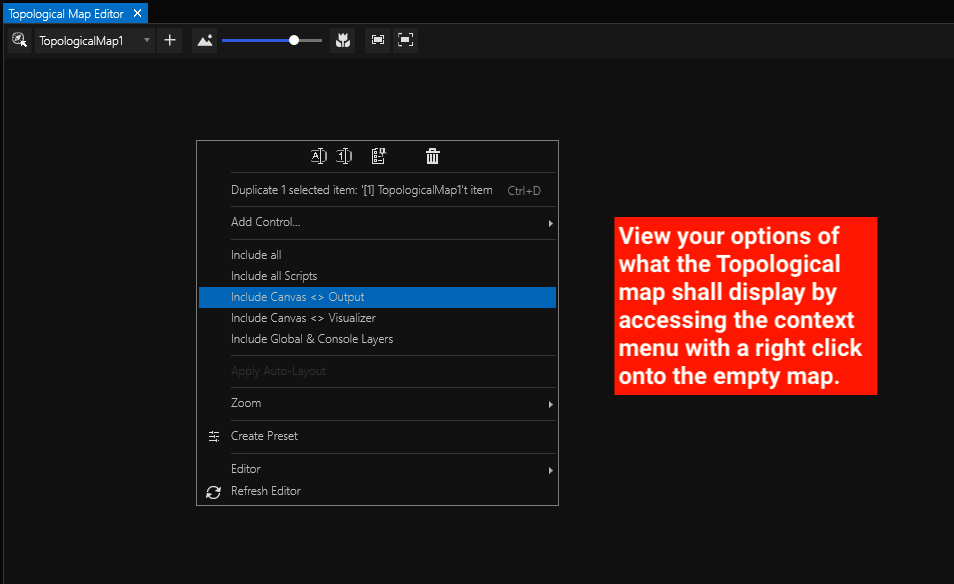Close the Topological Map Editor tab
The image size is (954, 584).
tap(137, 13)
